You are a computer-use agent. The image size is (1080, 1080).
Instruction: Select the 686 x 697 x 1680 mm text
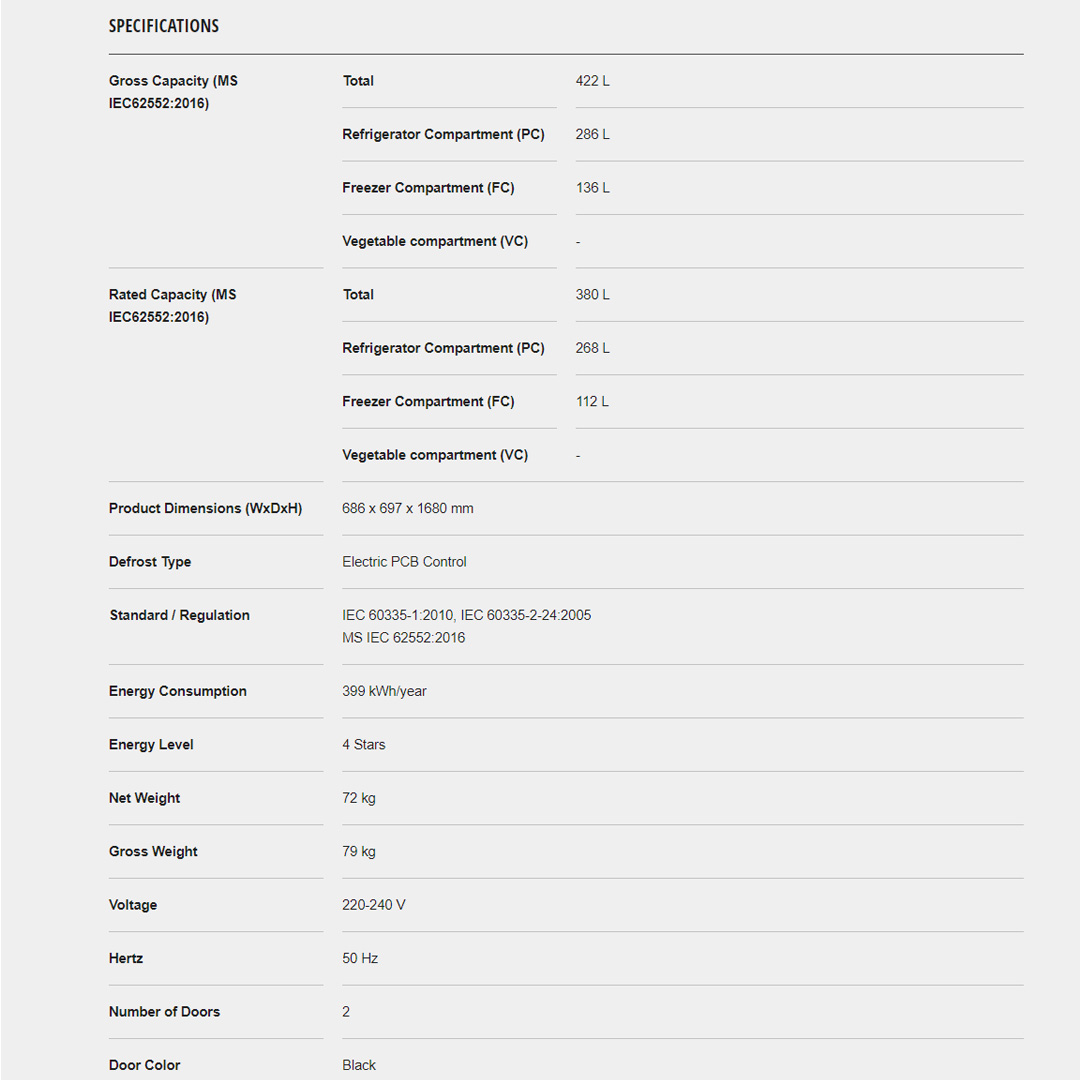click(408, 508)
